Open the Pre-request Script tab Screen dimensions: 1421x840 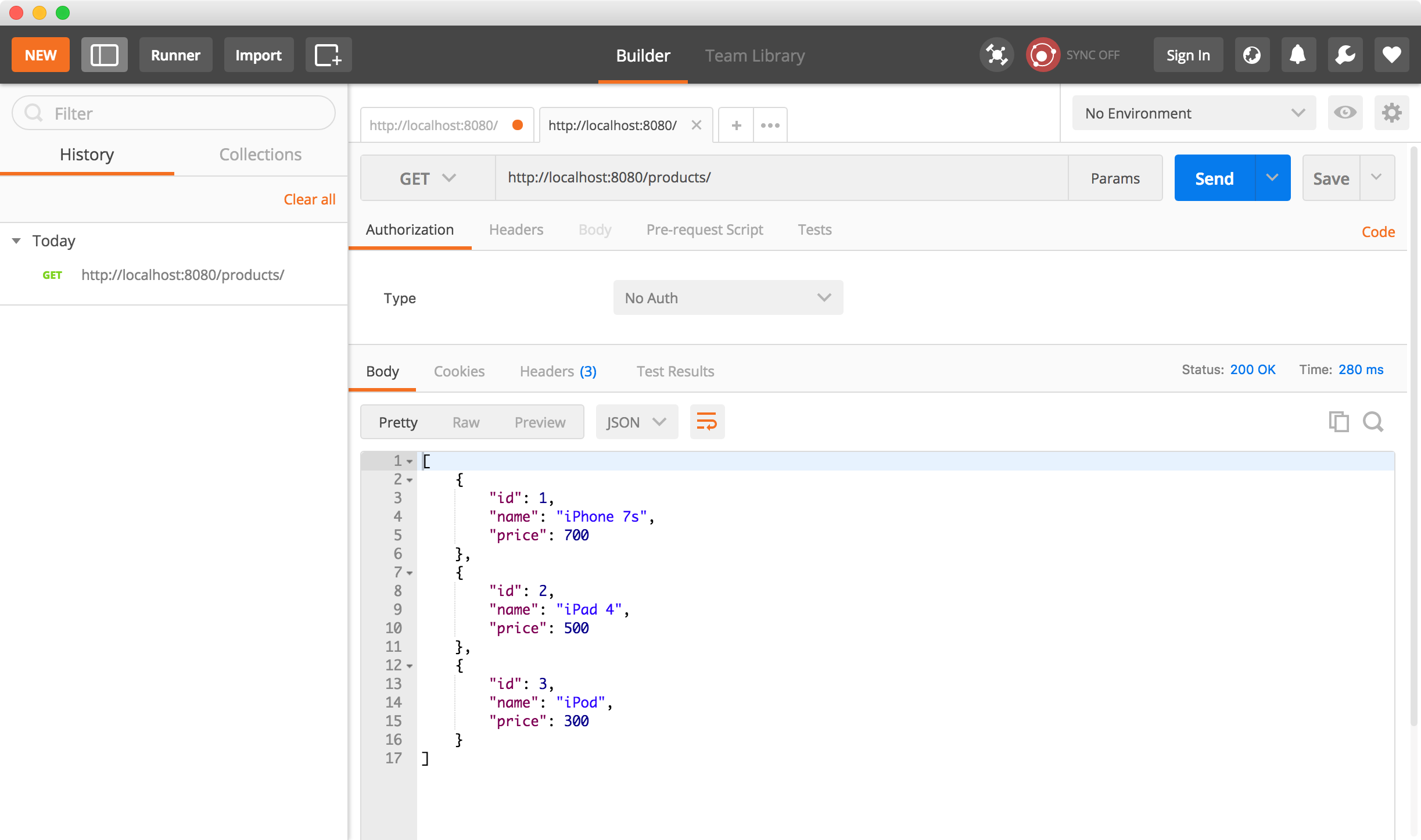tap(705, 229)
